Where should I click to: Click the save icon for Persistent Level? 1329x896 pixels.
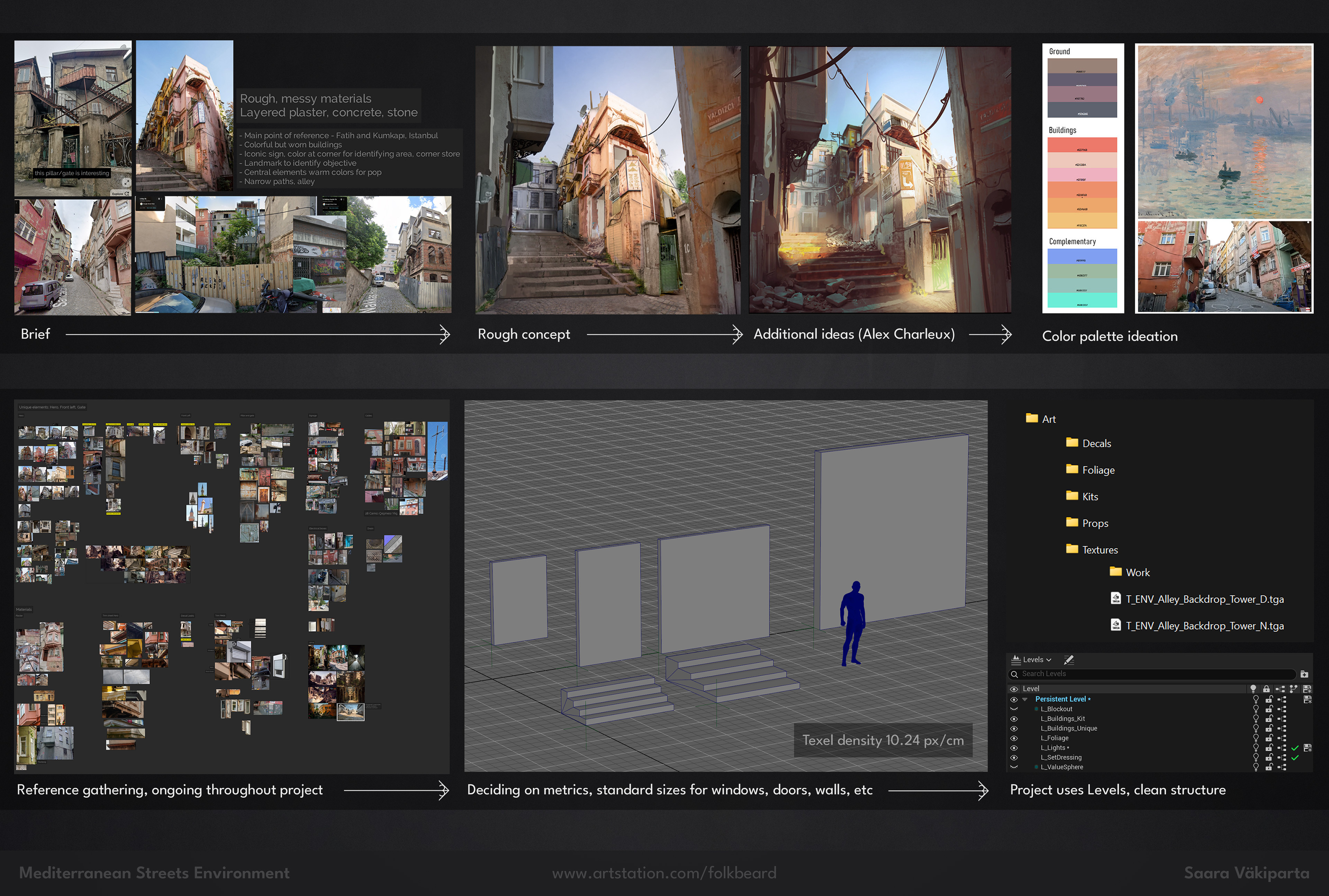[x=1307, y=700]
